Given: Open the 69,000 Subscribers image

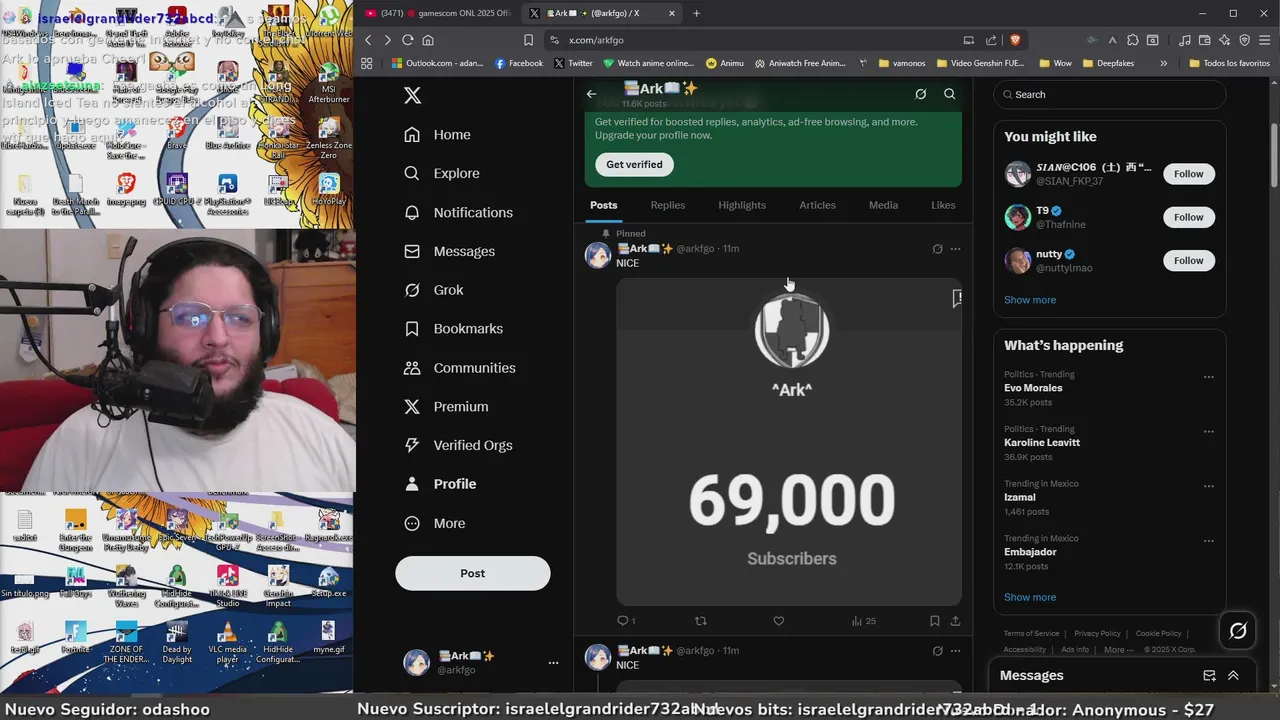Looking at the screenshot, I should click(x=789, y=442).
